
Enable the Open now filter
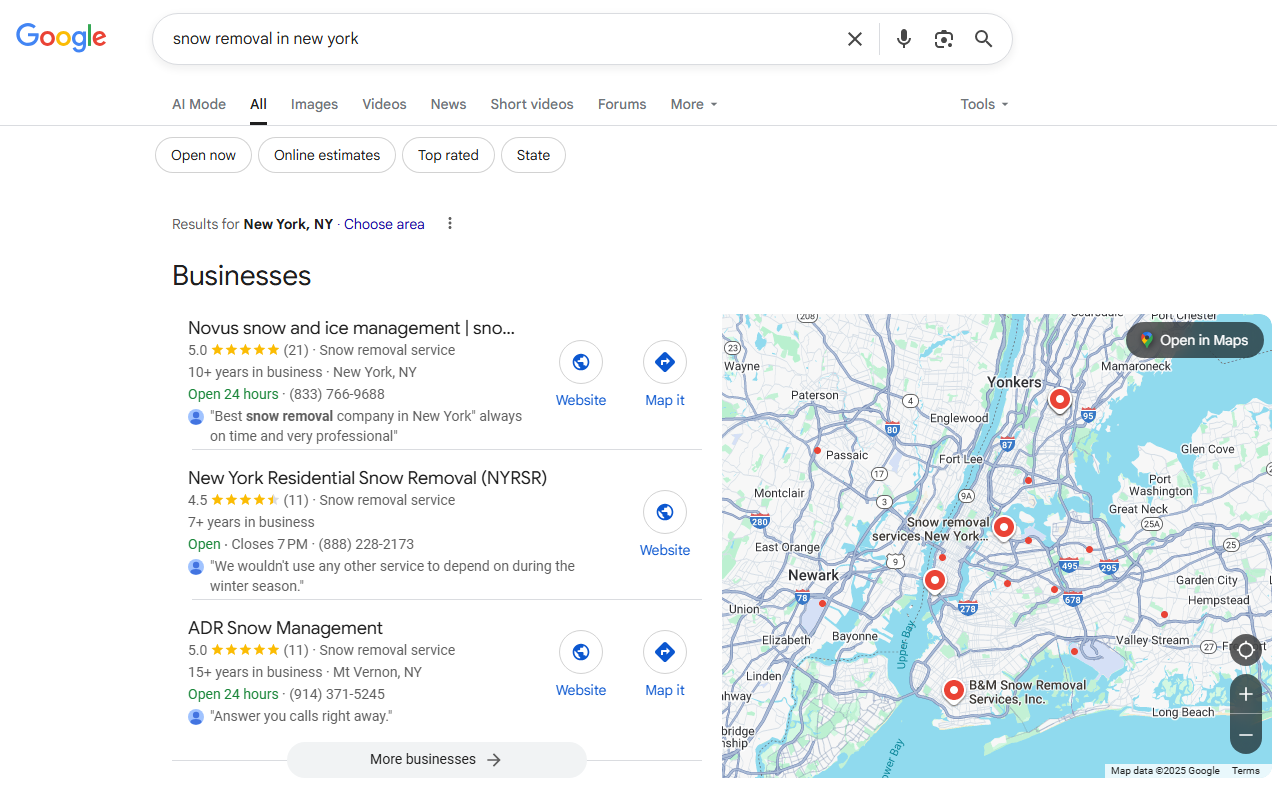(203, 155)
